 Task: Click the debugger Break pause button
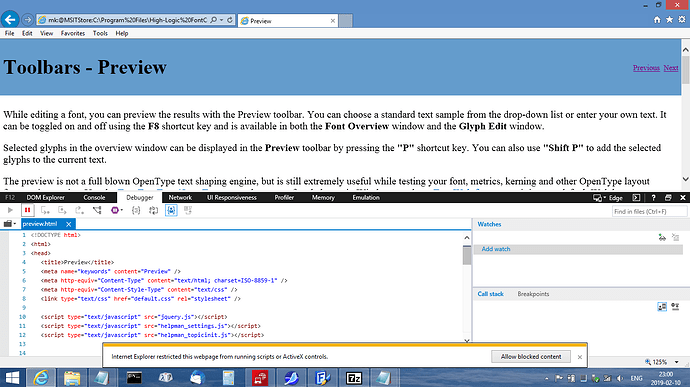point(27,210)
